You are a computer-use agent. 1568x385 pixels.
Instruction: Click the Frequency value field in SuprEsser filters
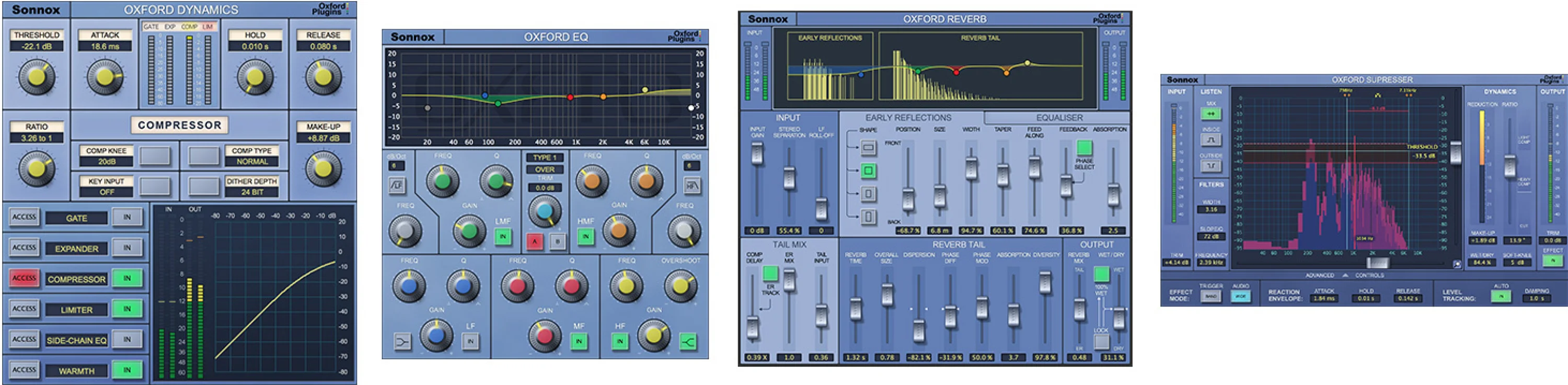click(x=1210, y=263)
